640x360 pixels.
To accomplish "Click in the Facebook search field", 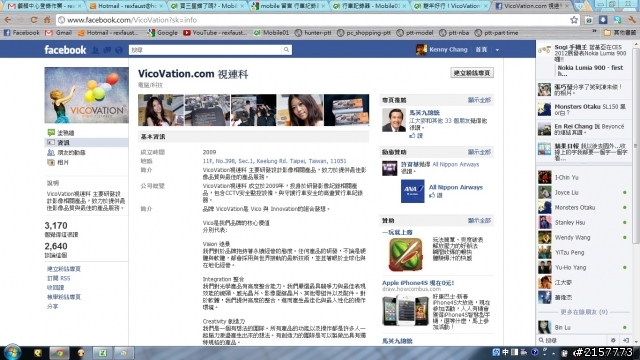I will tap(205, 50).
